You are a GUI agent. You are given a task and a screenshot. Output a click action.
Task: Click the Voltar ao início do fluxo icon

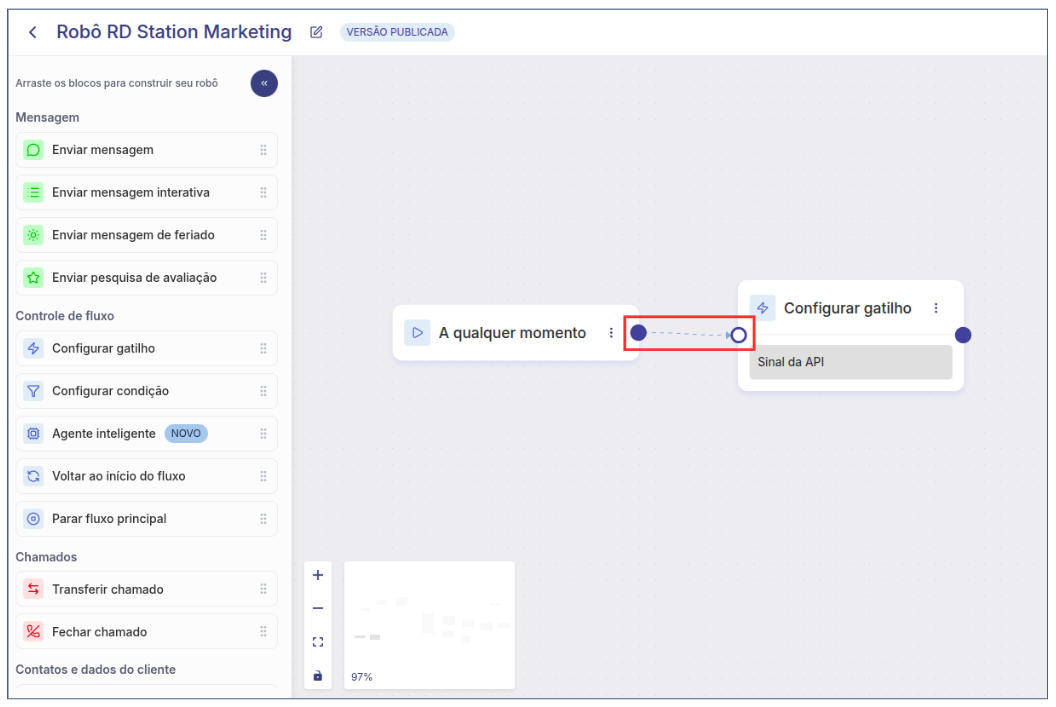point(33,476)
